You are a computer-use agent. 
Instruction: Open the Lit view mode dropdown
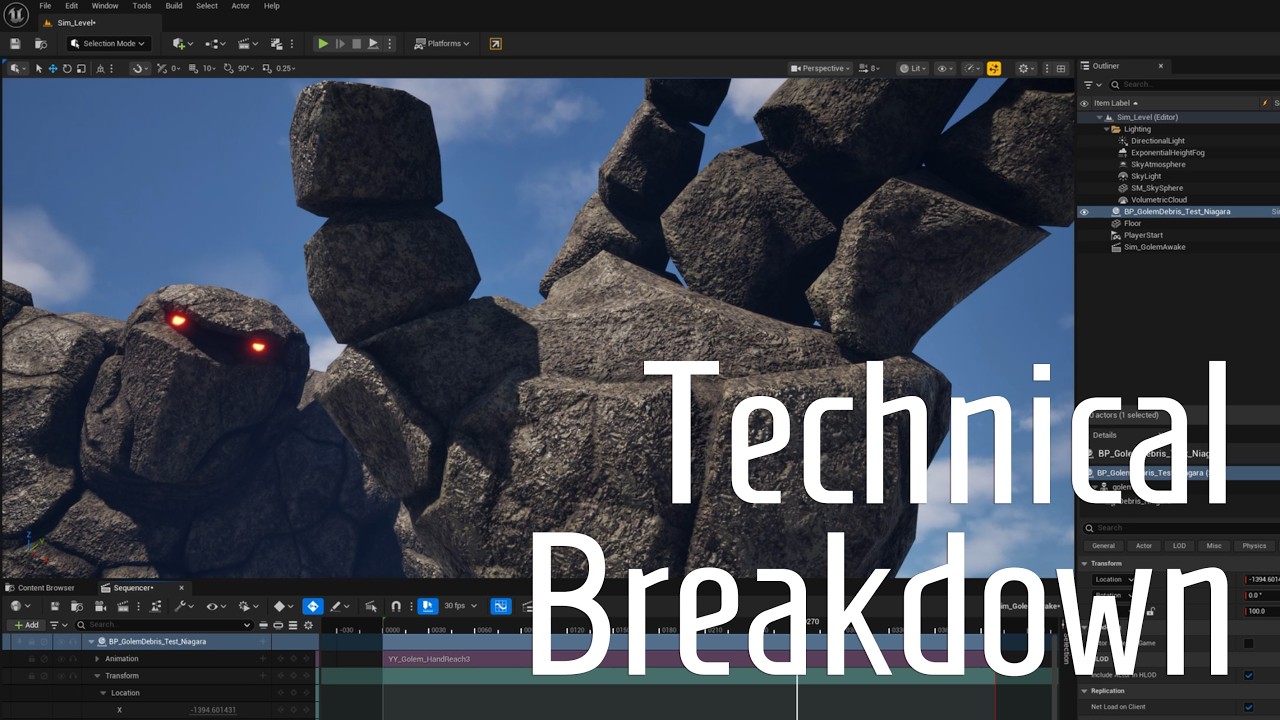pyautogui.click(x=911, y=69)
